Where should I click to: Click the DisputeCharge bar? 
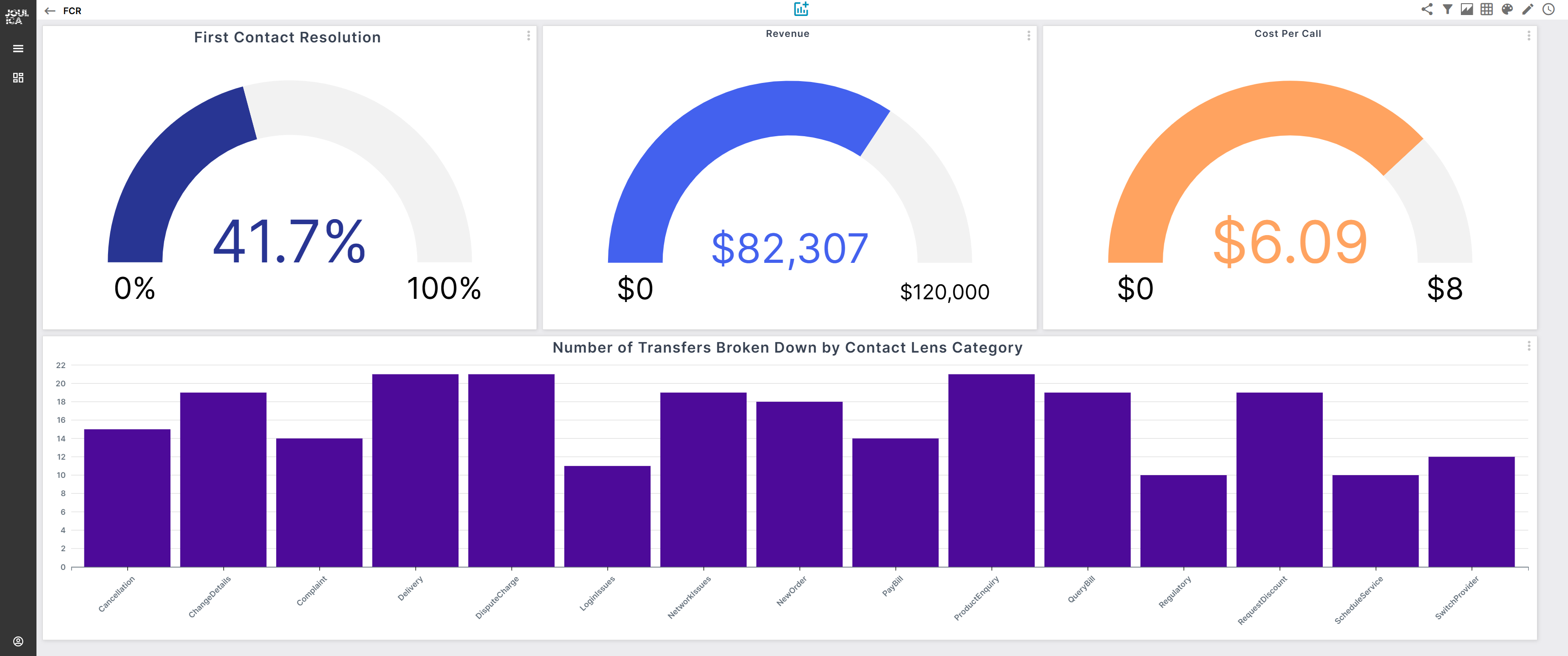coord(511,471)
